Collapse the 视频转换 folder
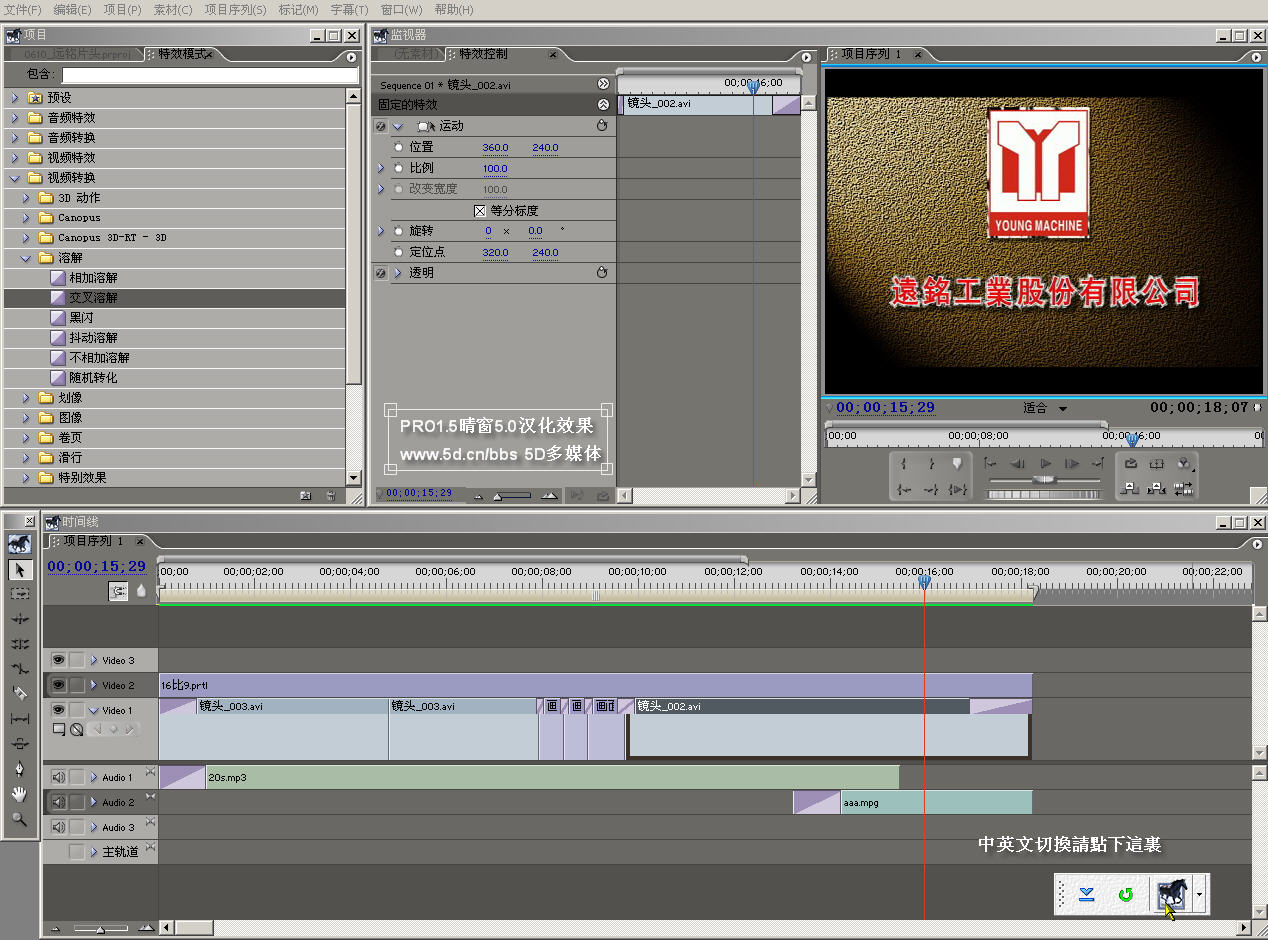Screen dimensions: 1268x940 point(14,177)
